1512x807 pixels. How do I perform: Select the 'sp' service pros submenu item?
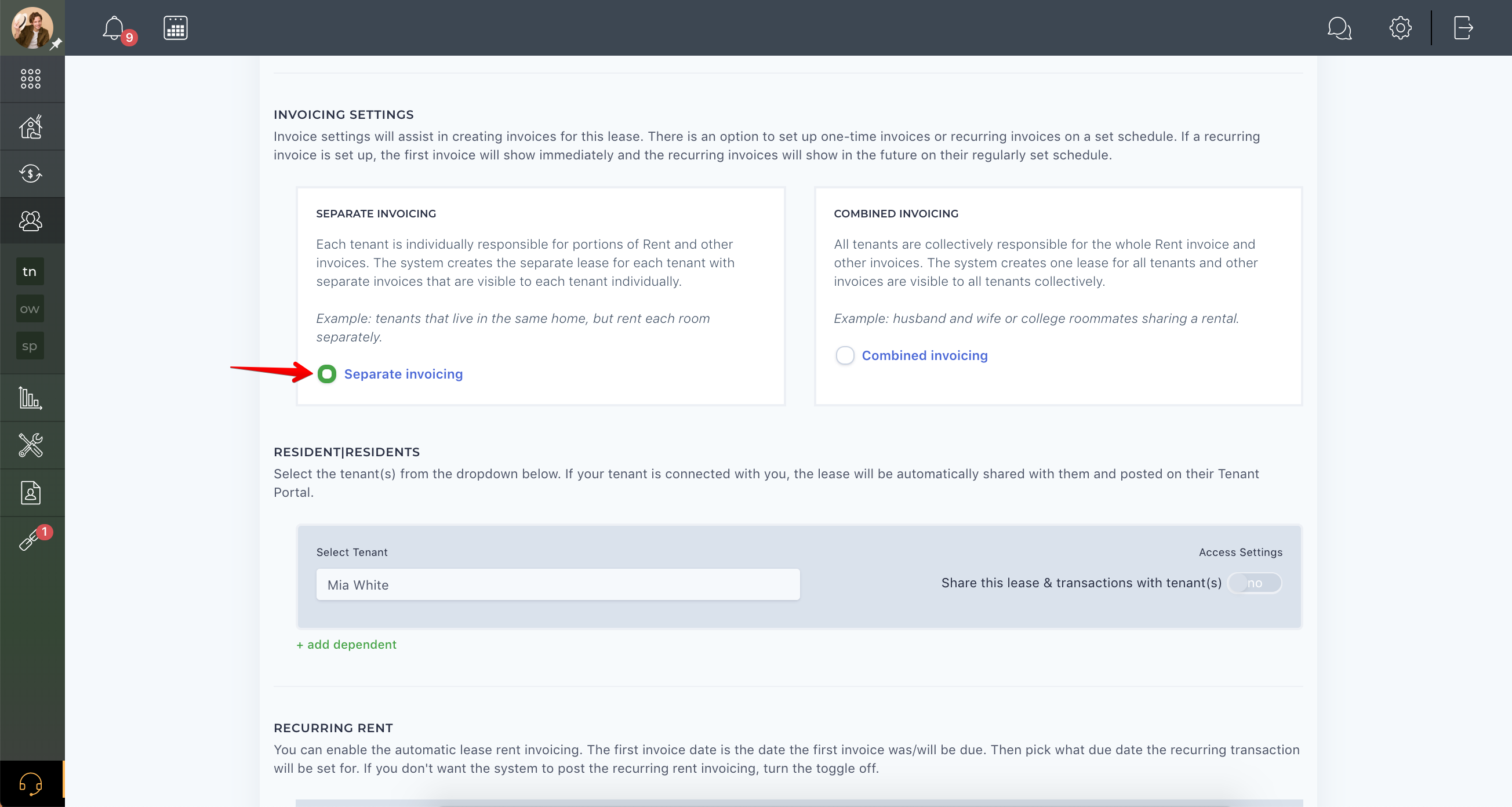click(30, 346)
